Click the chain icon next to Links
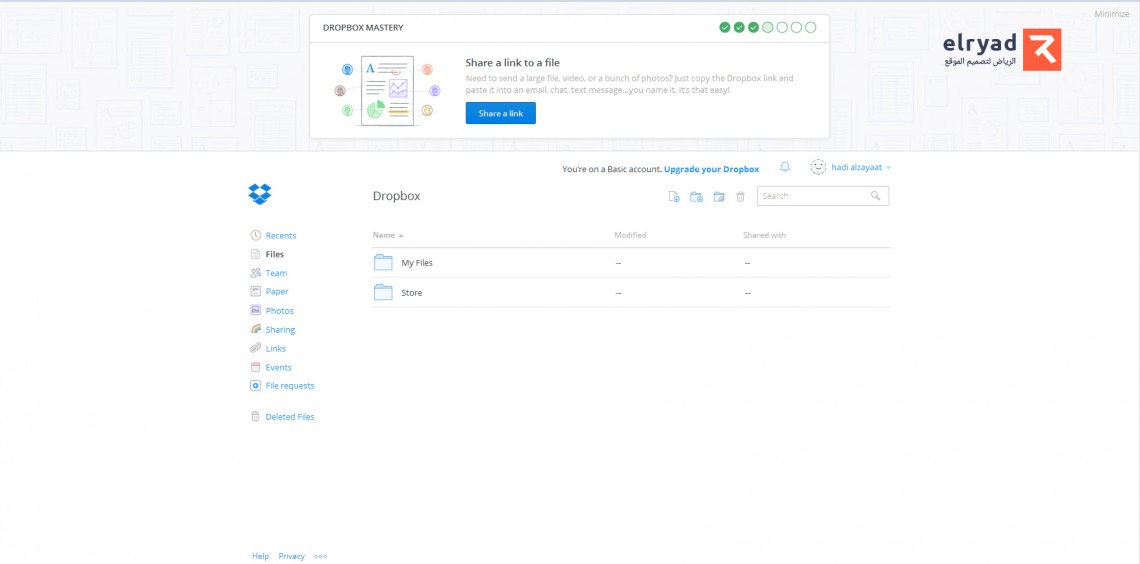 [255, 348]
